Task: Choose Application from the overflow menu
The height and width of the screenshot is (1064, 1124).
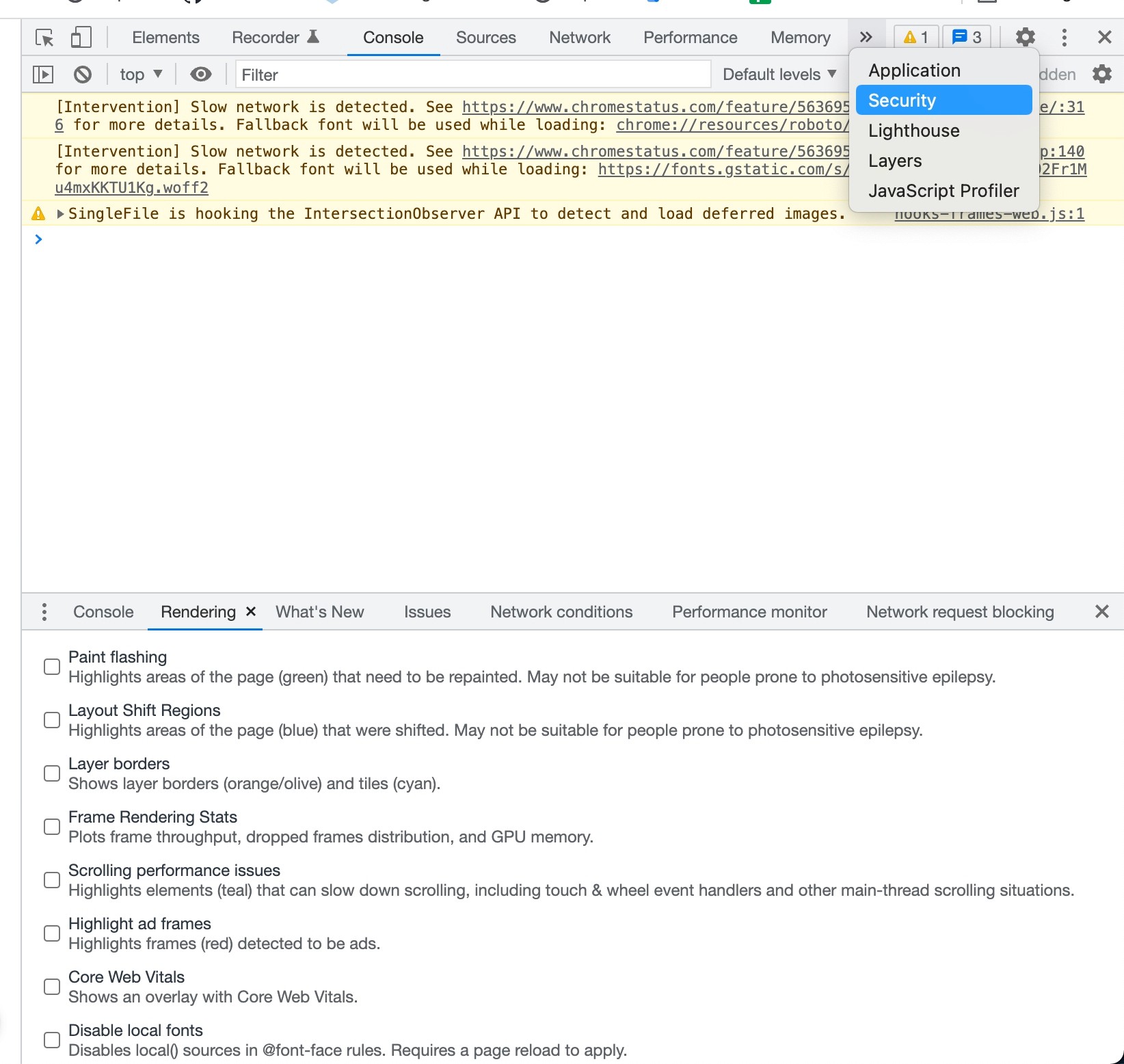Action: point(944,70)
